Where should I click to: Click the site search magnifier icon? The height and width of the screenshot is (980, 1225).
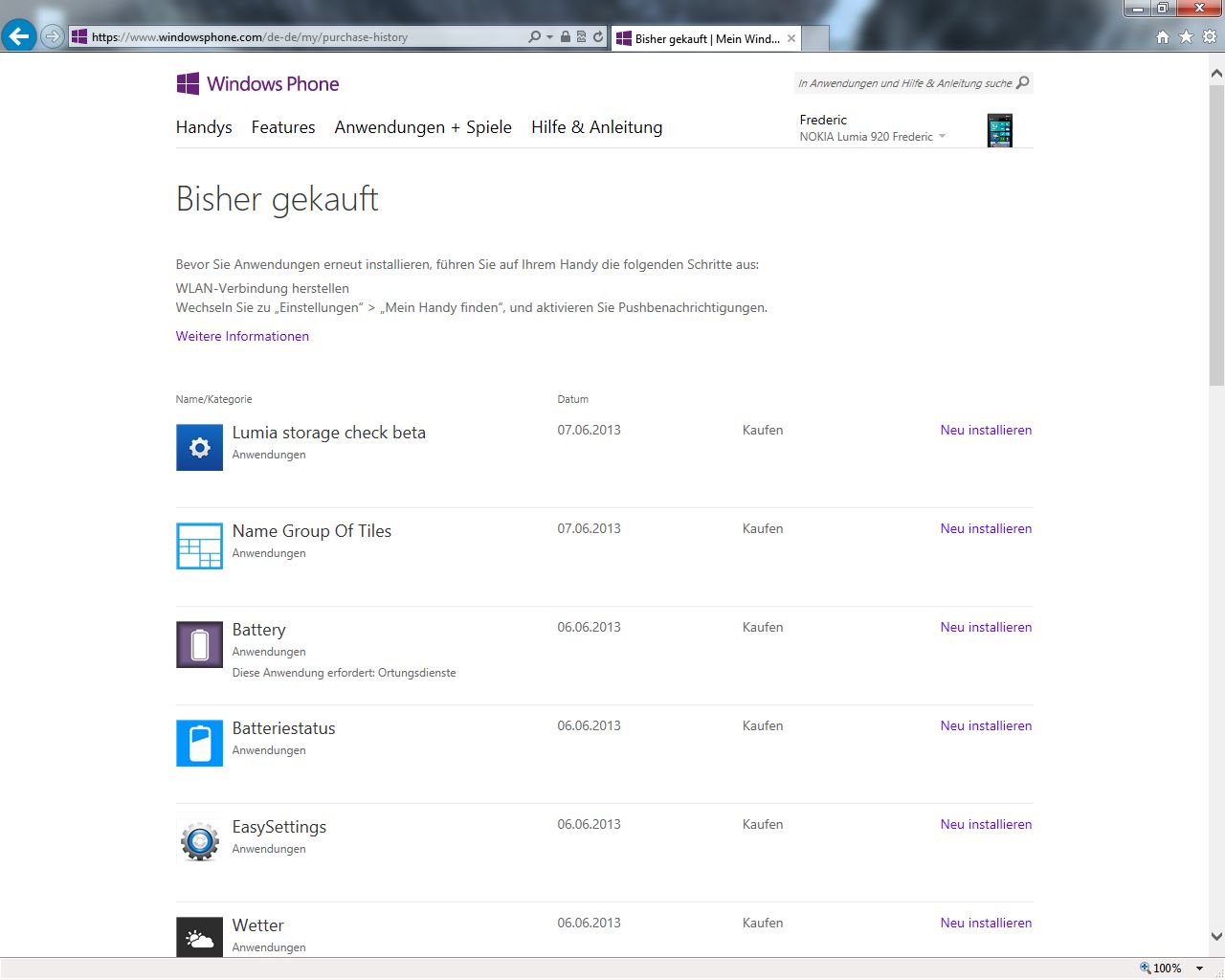point(1023,82)
